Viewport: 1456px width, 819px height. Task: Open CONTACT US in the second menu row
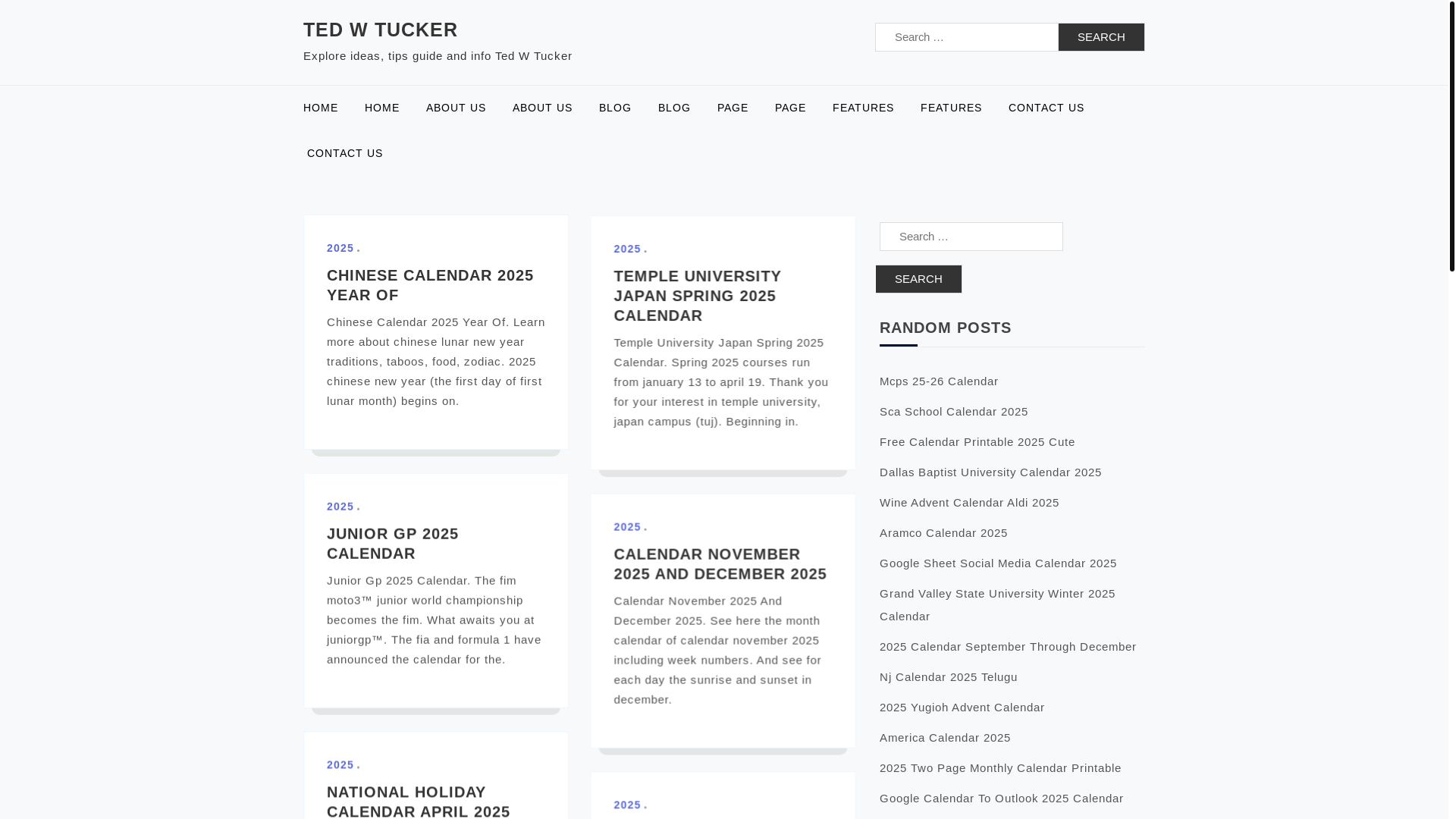pyautogui.click(x=345, y=153)
